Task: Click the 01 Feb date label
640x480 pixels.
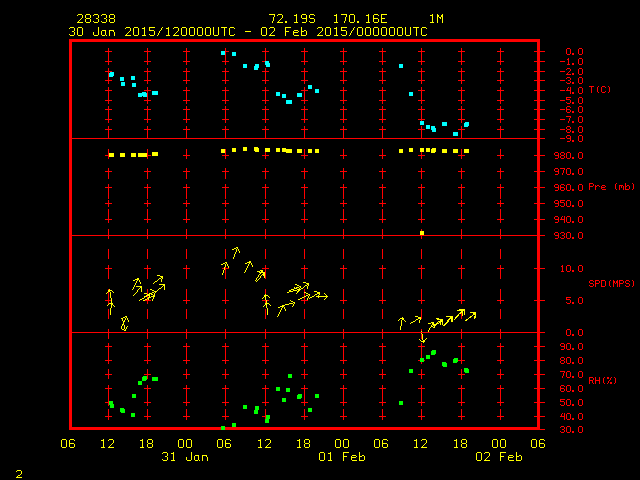Action: coord(342,457)
